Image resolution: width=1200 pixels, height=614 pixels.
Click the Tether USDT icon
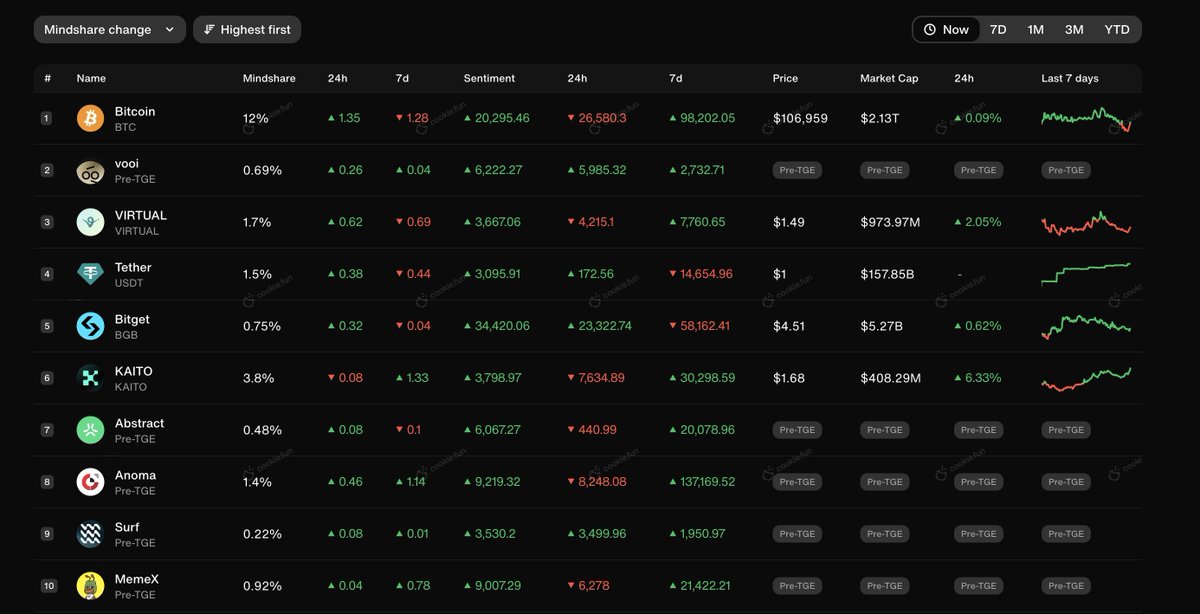click(x=90, y=275)
